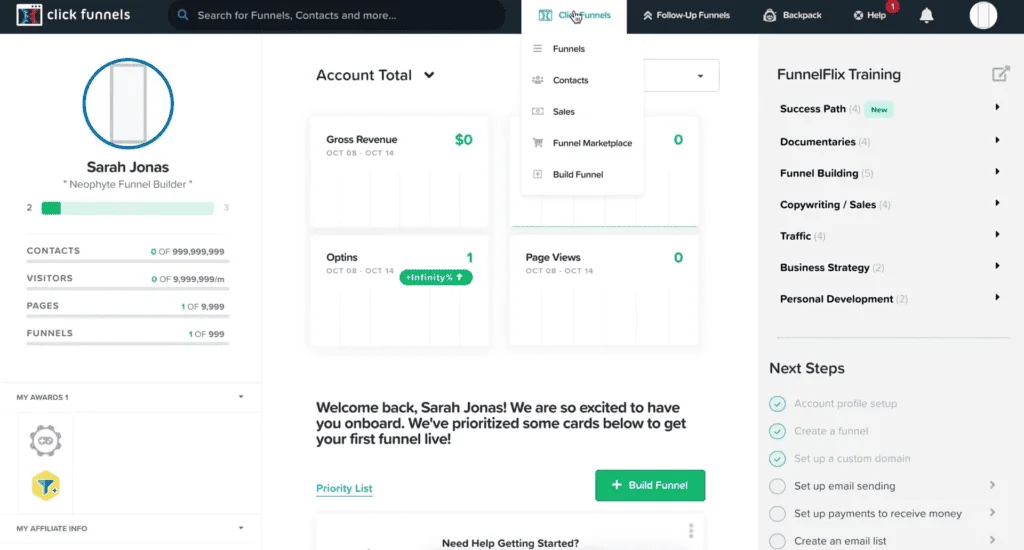The width and height of the screenshot is (1024, 550).
Task: Toggle the Account profile setup checkmark
Action: (777, 404)
